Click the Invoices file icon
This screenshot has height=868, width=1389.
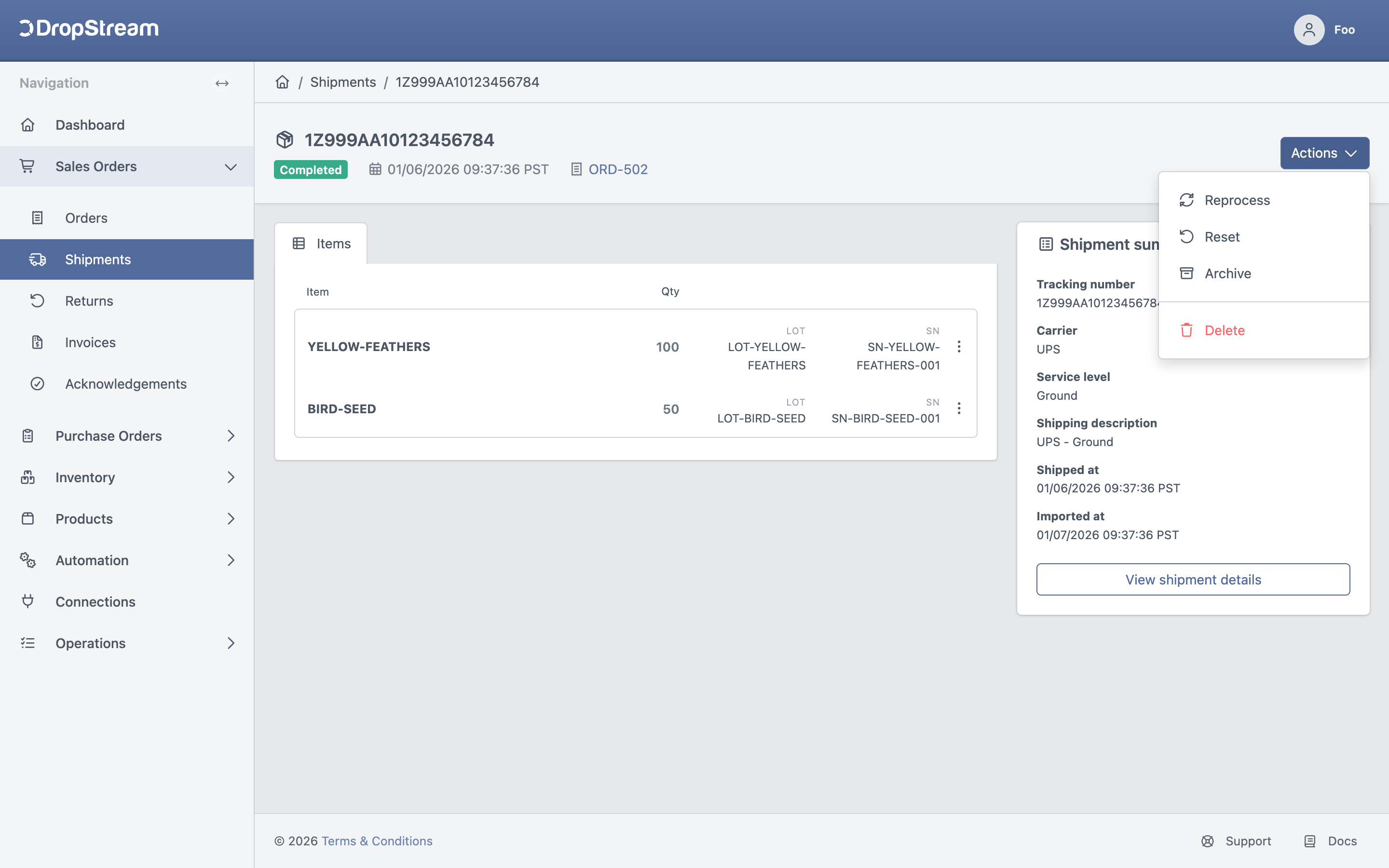(37, 343)
